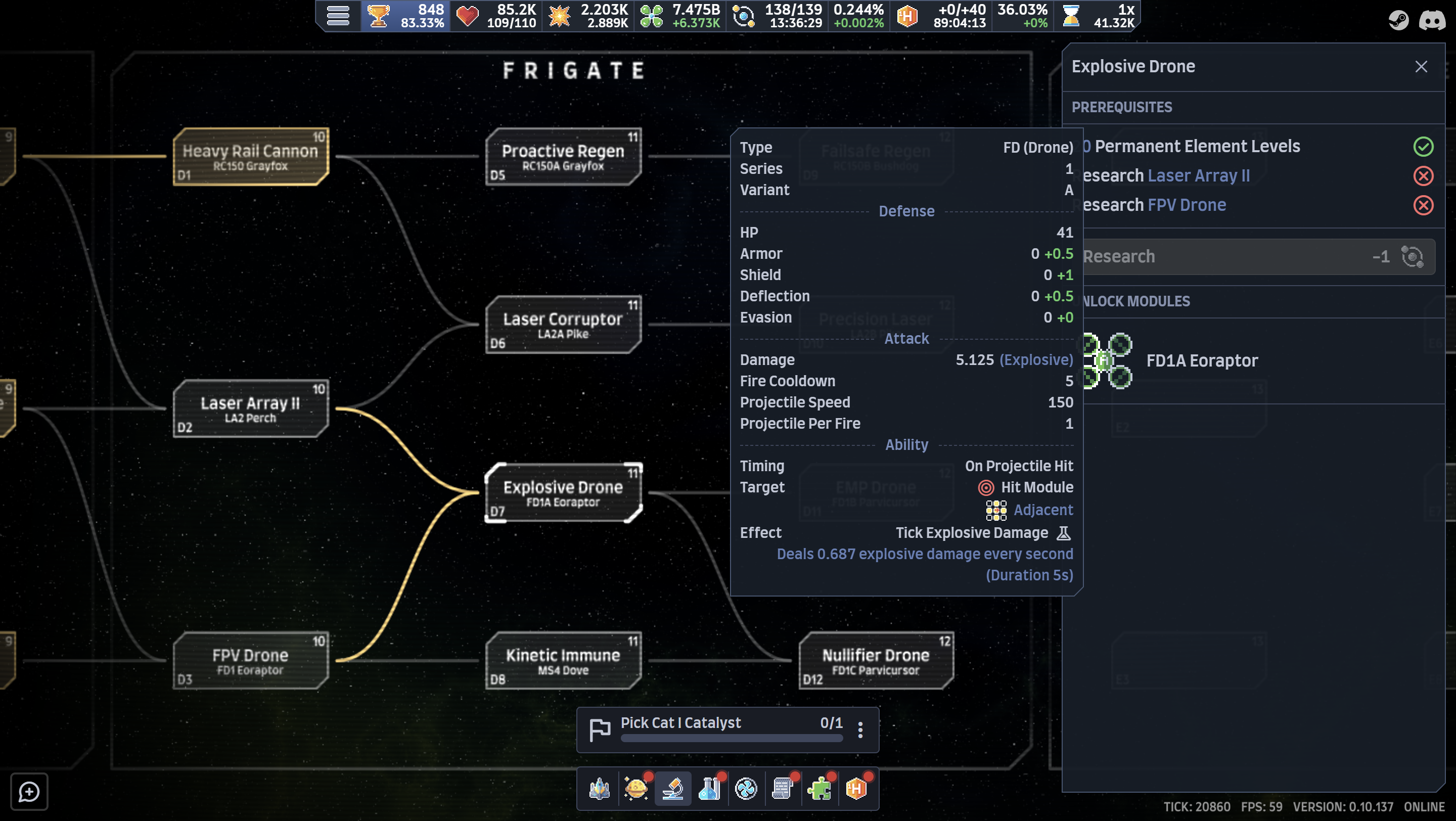The height and width of the screenshot is (821, 1456).
Task: Select the Nullifier Drone research node
Action: click(x=876, y=661)
